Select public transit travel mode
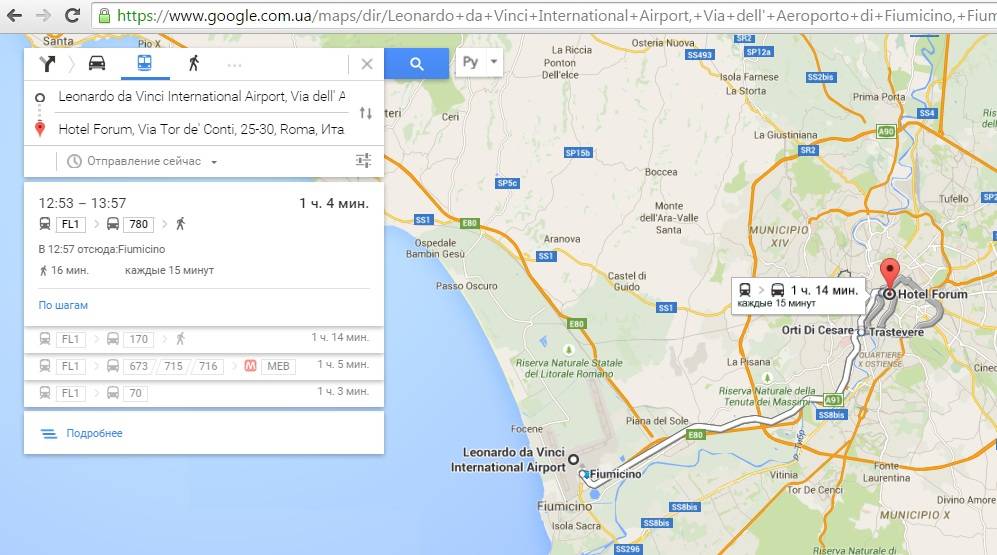This screenshot has width=997, height=555. point(144,64)
